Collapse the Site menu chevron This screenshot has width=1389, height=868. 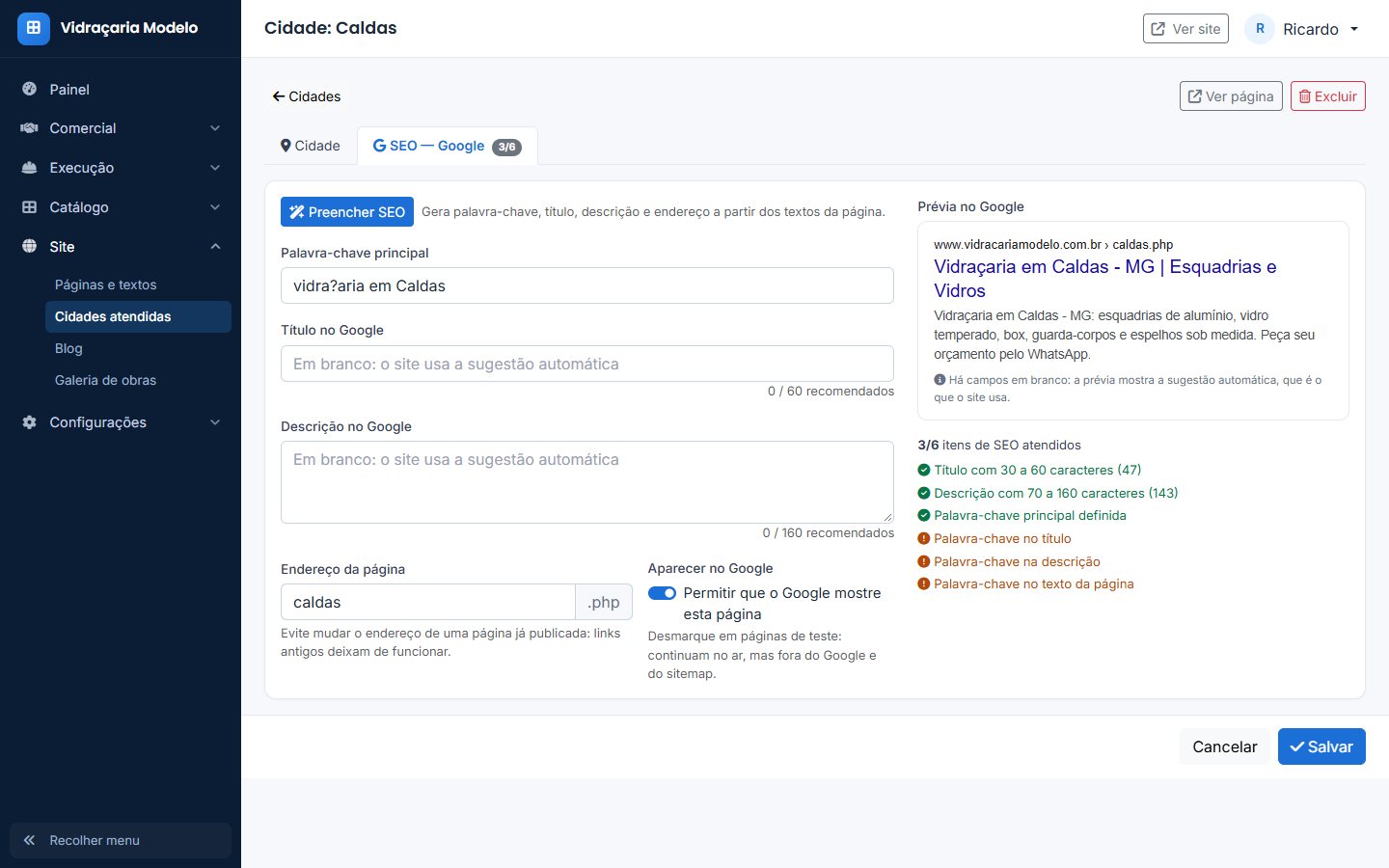tap(215, 247)
